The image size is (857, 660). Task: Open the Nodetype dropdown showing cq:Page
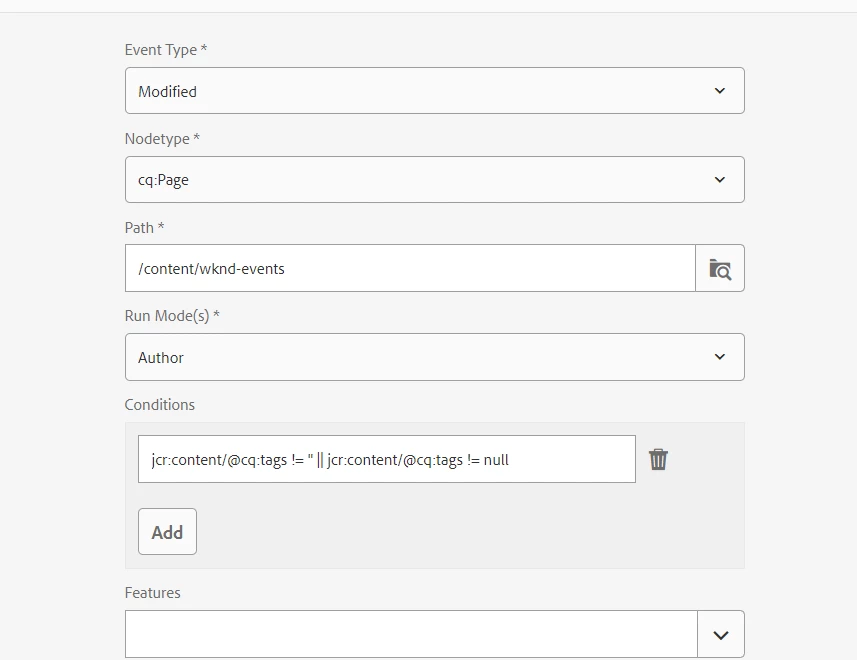(420, 180)
